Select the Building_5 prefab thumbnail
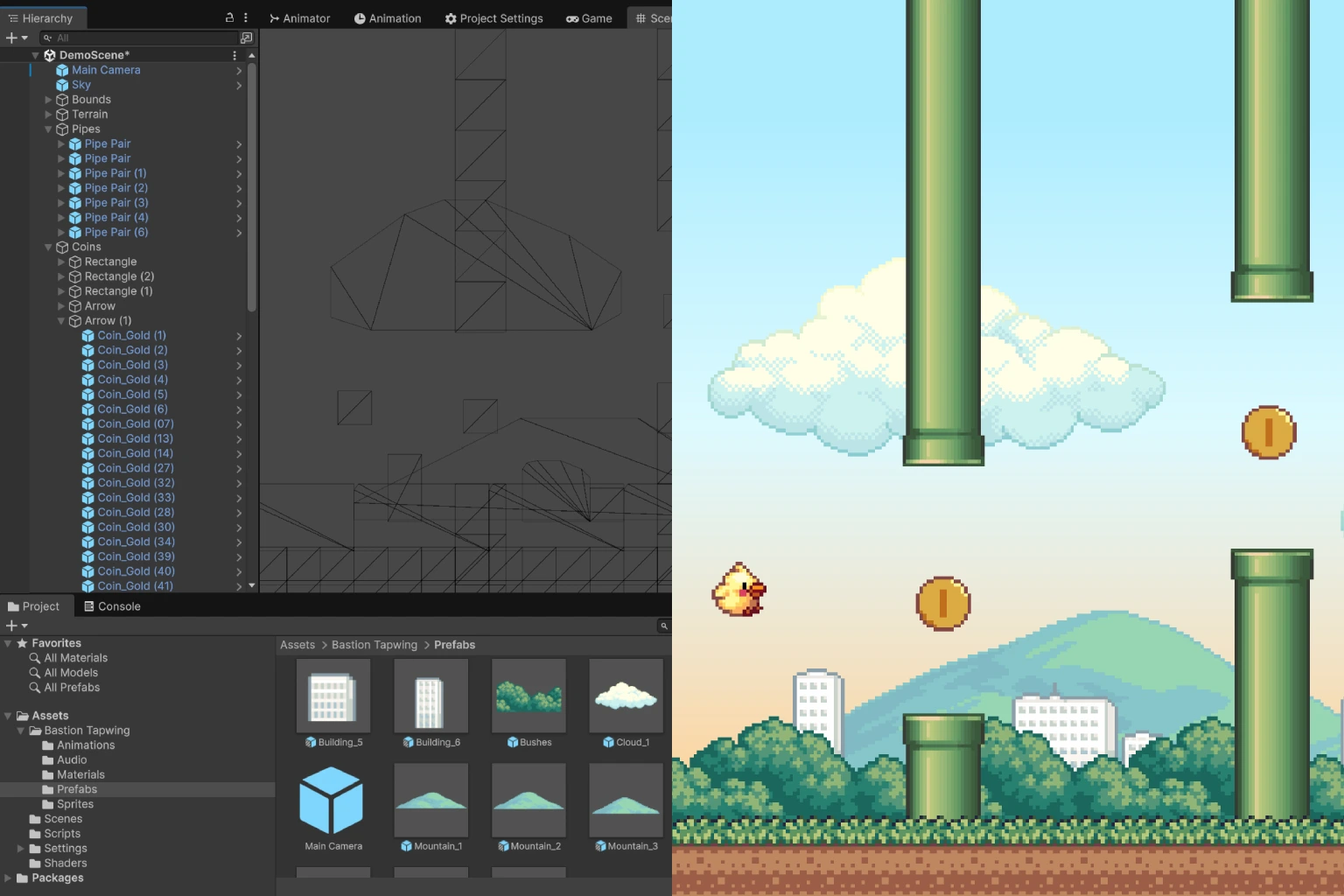Screen dimensions: 1344x896 pyautogui.click(x=333, y=696)
